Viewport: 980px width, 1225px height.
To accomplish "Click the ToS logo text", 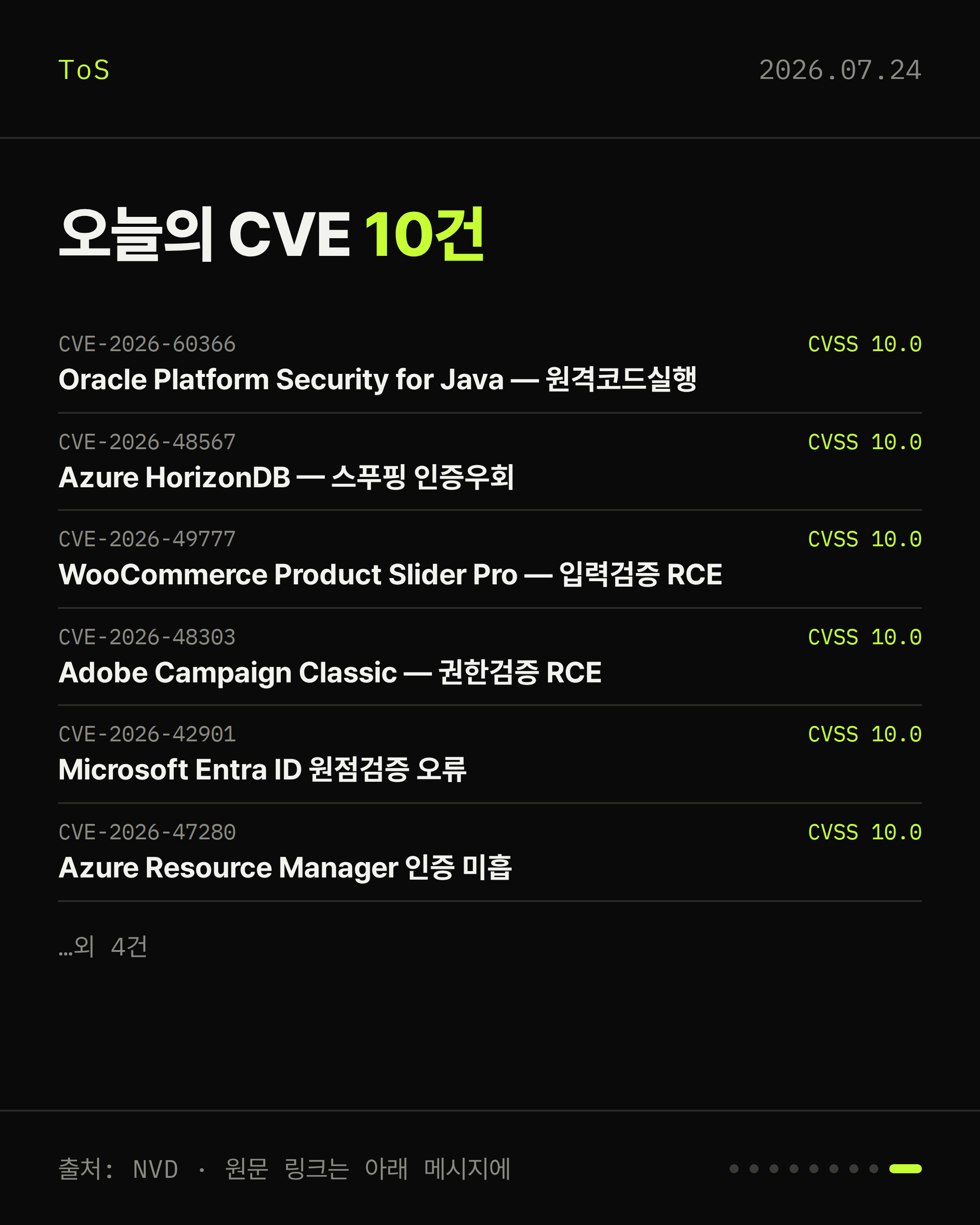I will tap(83, 70).
